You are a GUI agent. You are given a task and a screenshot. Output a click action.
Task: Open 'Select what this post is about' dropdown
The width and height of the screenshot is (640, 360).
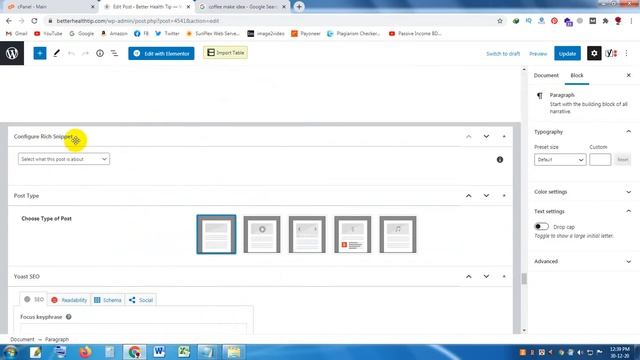(64, 159)
